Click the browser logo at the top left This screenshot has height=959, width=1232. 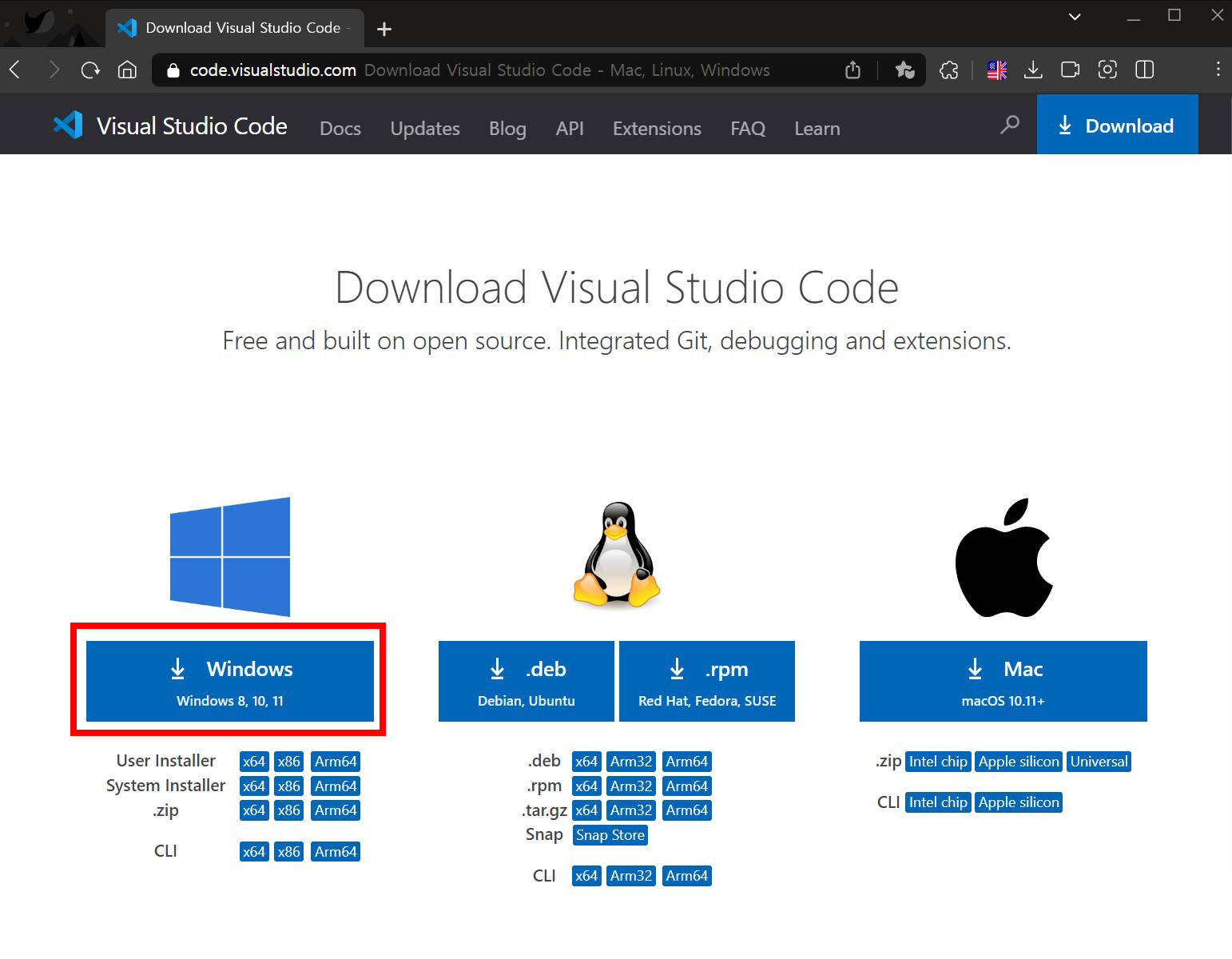(x=39, y=20)
